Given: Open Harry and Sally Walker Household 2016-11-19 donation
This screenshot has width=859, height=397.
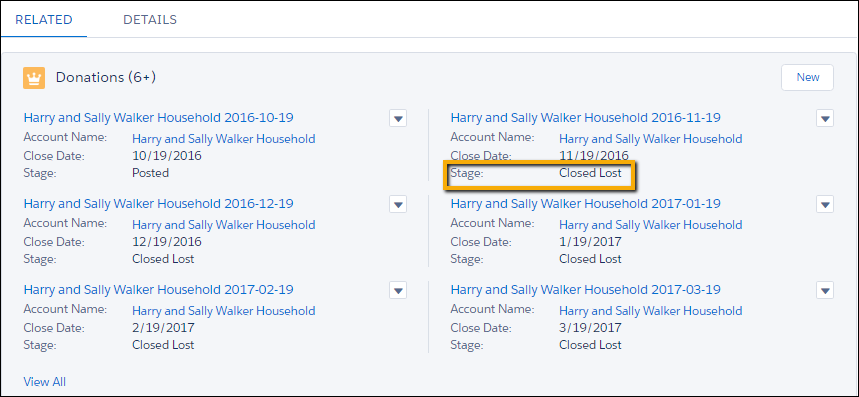Looking at the screenshot, I should pos(585,117).
